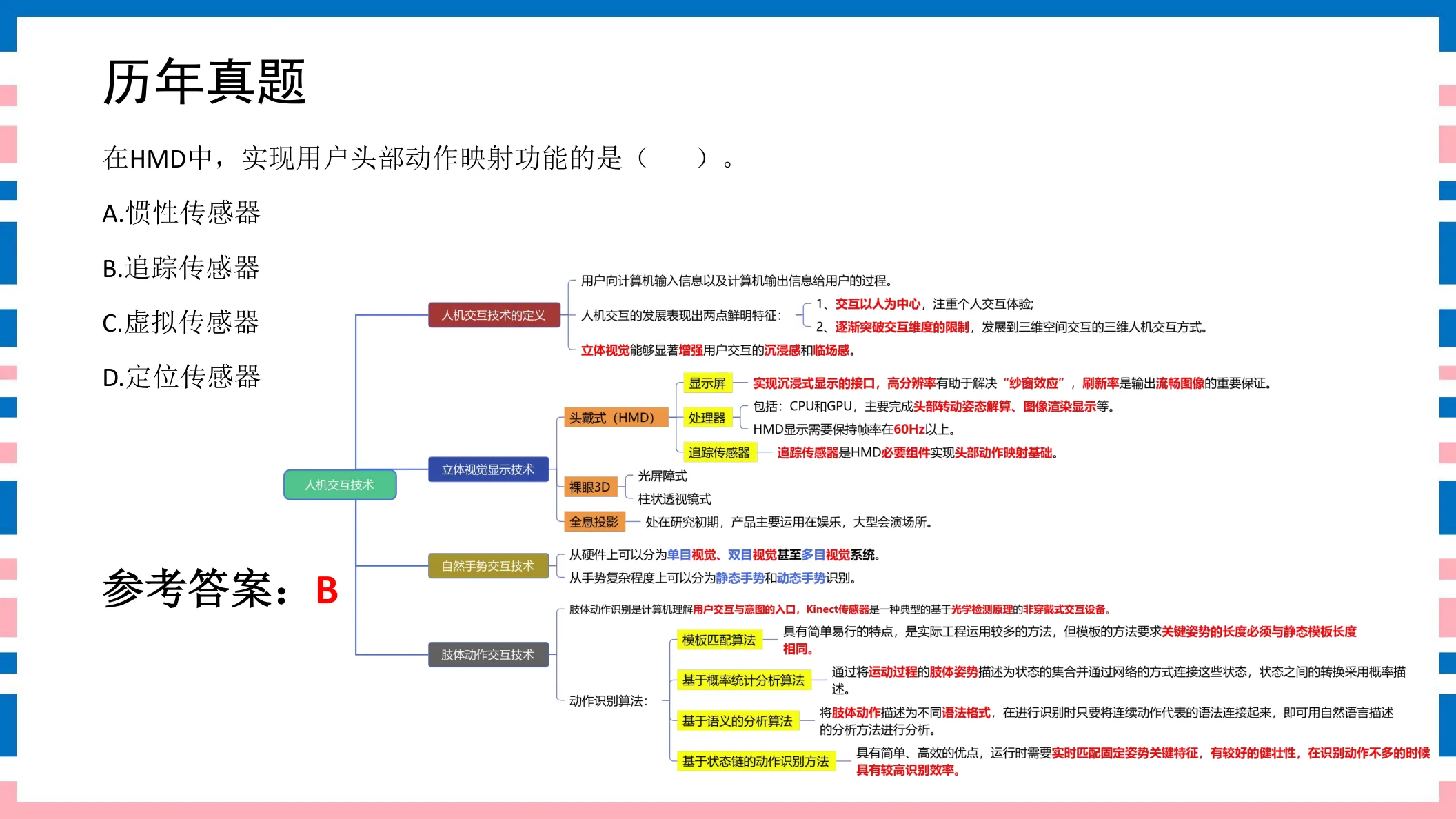Click the yellow label 基于状态链的动作识别方法
Image resolution: width=1456 pixels, height=819 pixels.
click(756, 761)
